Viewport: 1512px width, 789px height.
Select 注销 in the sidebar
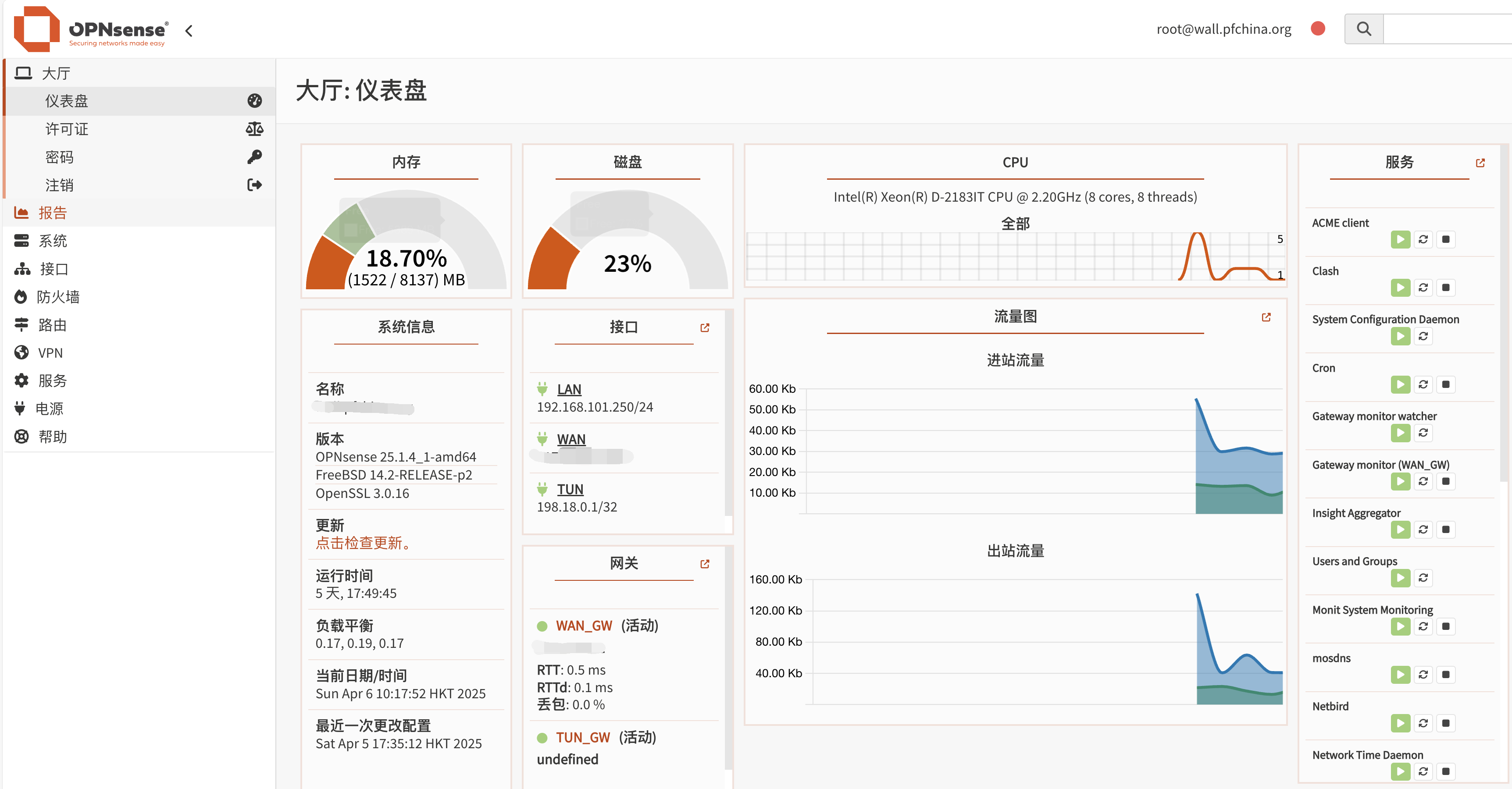59,185
